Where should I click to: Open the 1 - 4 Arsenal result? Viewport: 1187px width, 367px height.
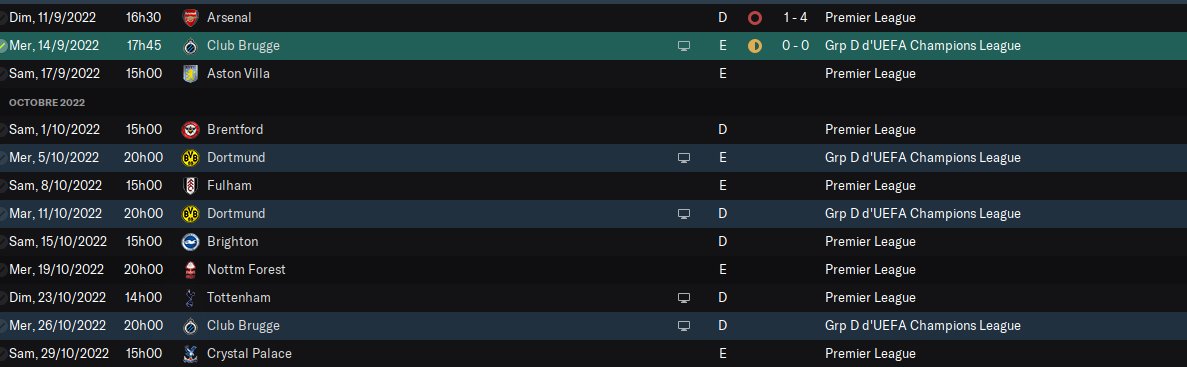tap(796, 17)
